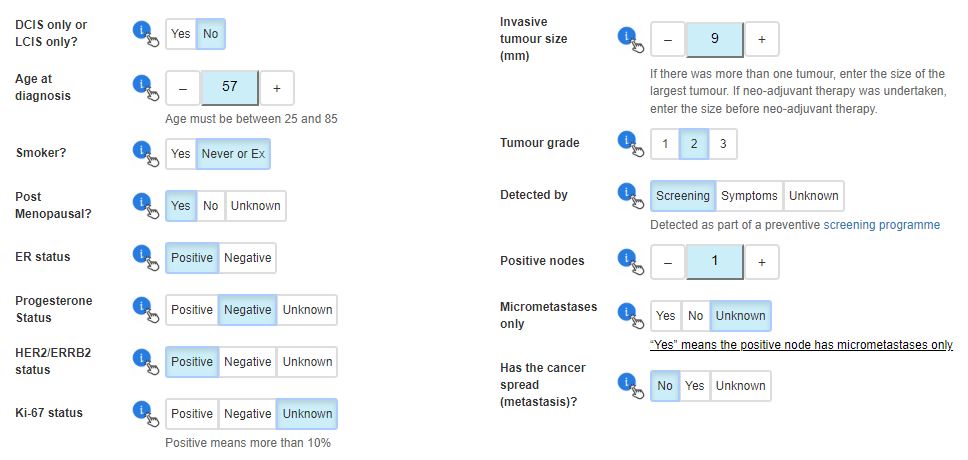Select tumour grade 3

pyautogui.click(x=723, y=144)
